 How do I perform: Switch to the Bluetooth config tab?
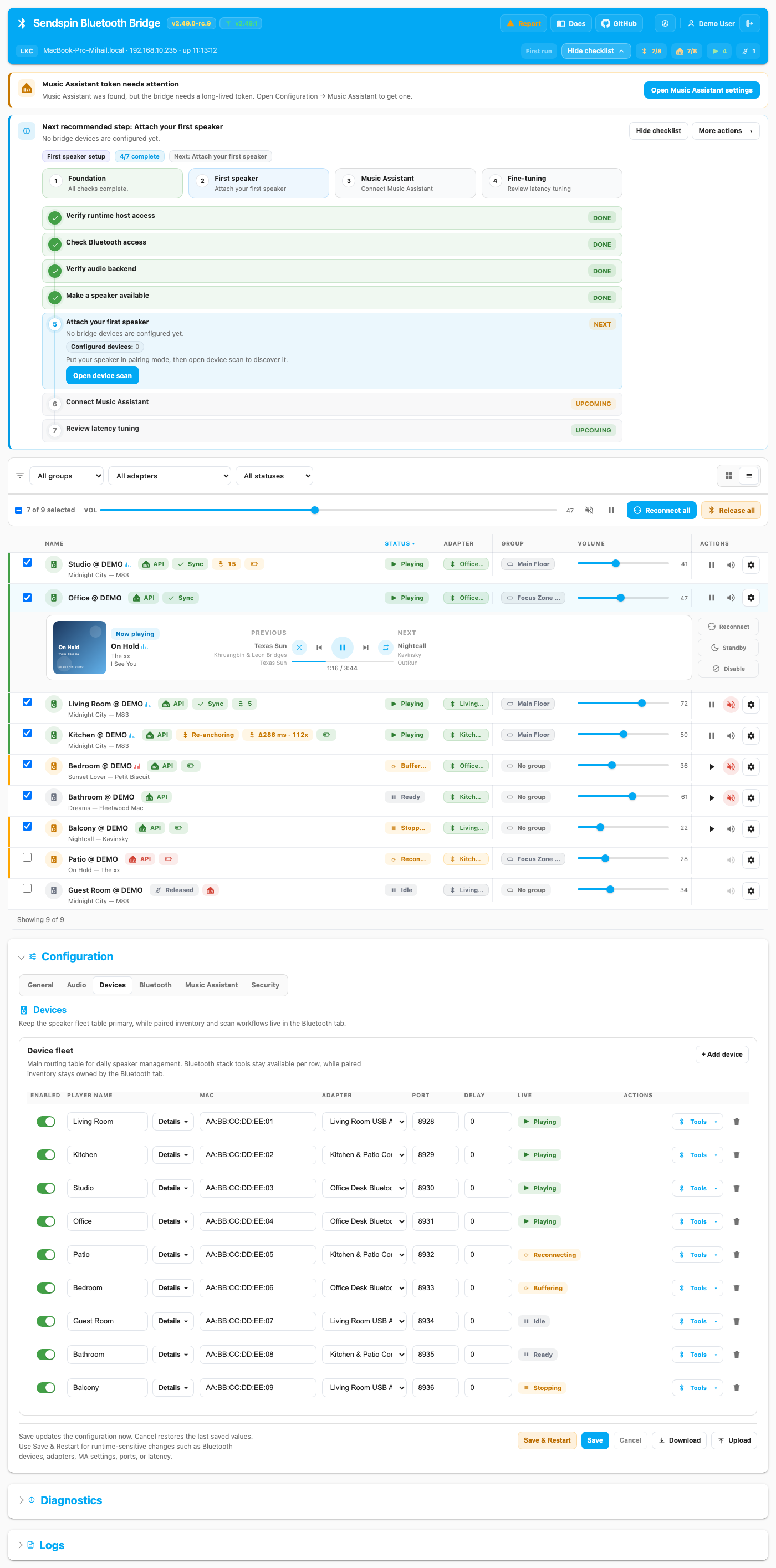click(155, 985)
